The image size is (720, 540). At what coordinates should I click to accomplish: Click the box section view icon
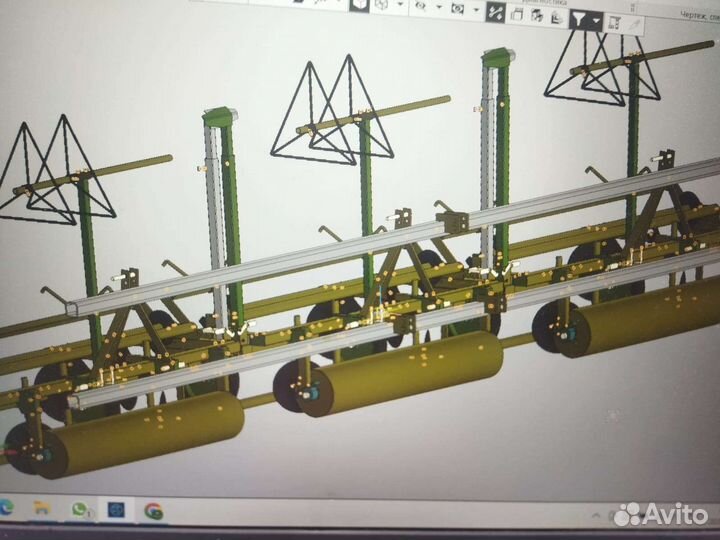click(517, 14)
